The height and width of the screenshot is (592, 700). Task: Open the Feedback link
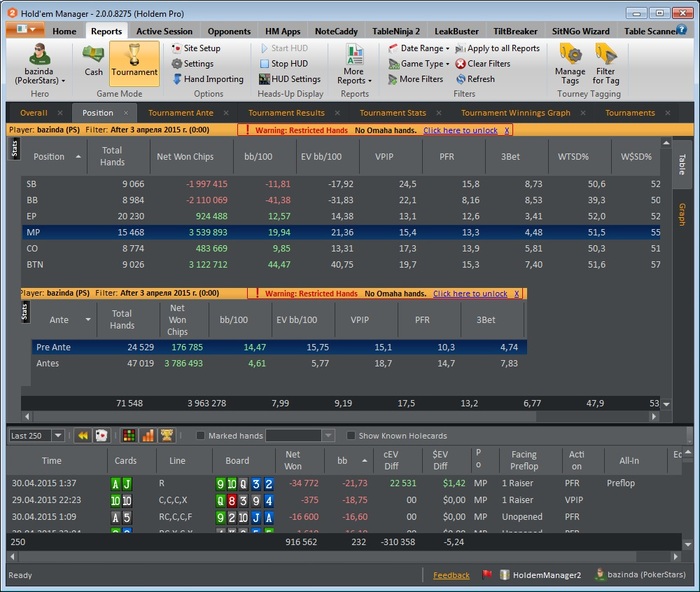coord(451,575)
